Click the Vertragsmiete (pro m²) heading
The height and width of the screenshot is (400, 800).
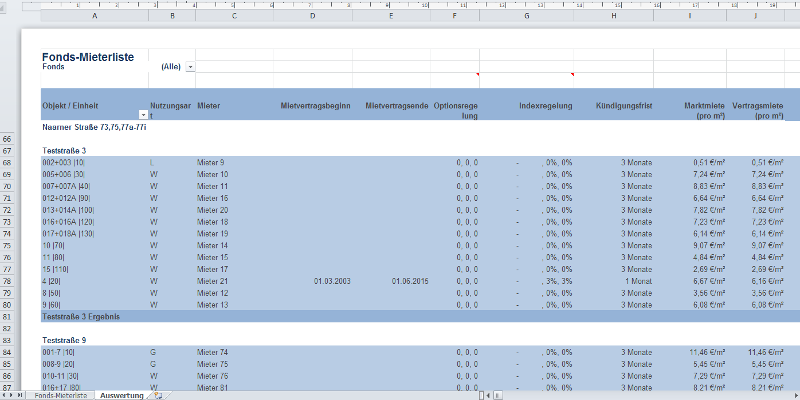pos(758,111)
